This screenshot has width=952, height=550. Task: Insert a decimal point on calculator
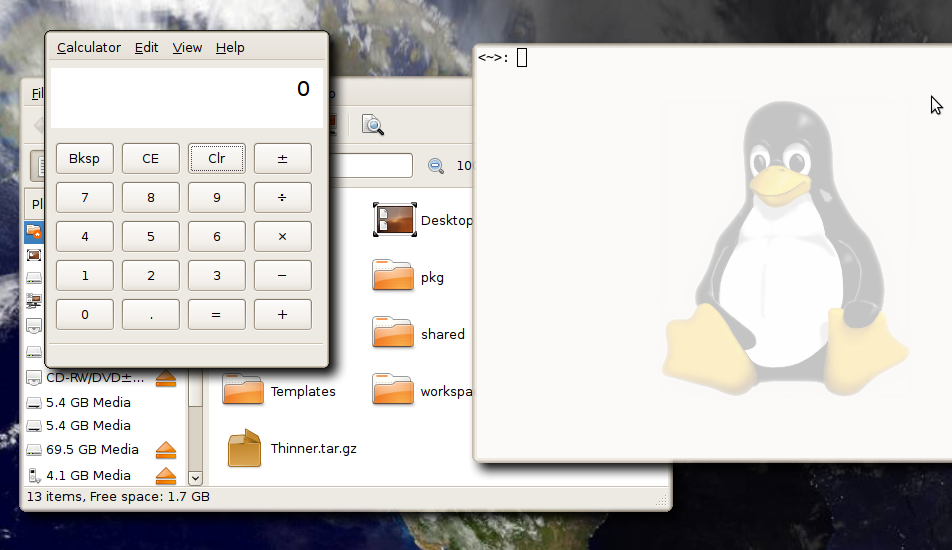[x=151, y=314]
